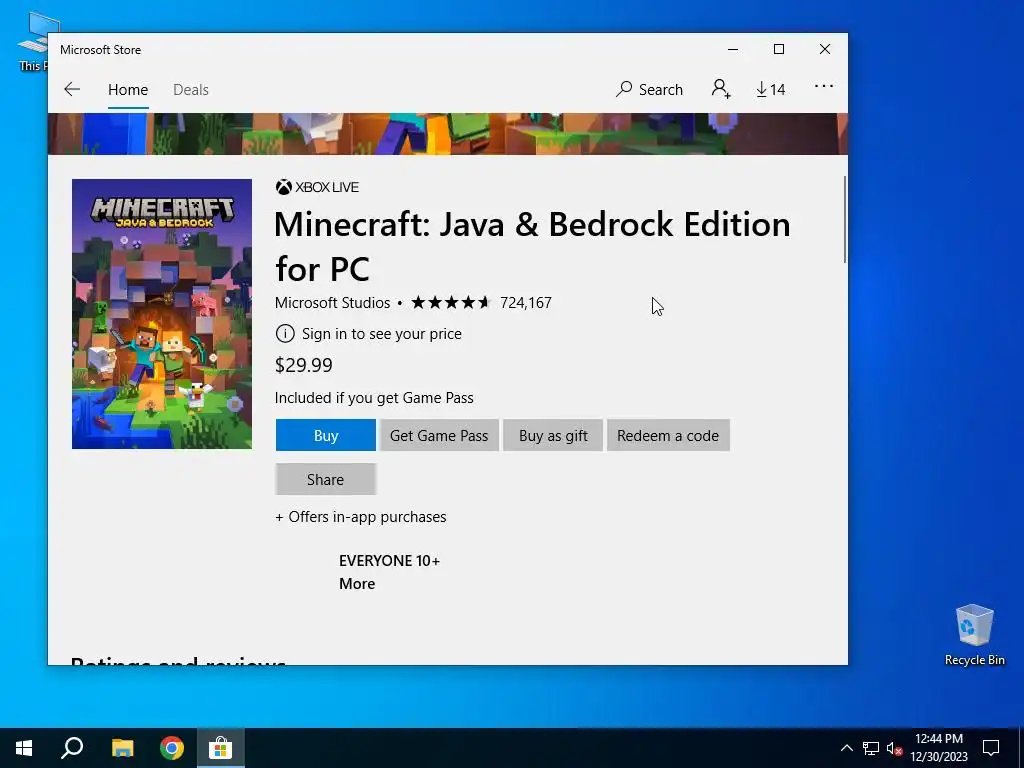
Task: Minimize the Microsoft Store window
Action: pos(733,50)
